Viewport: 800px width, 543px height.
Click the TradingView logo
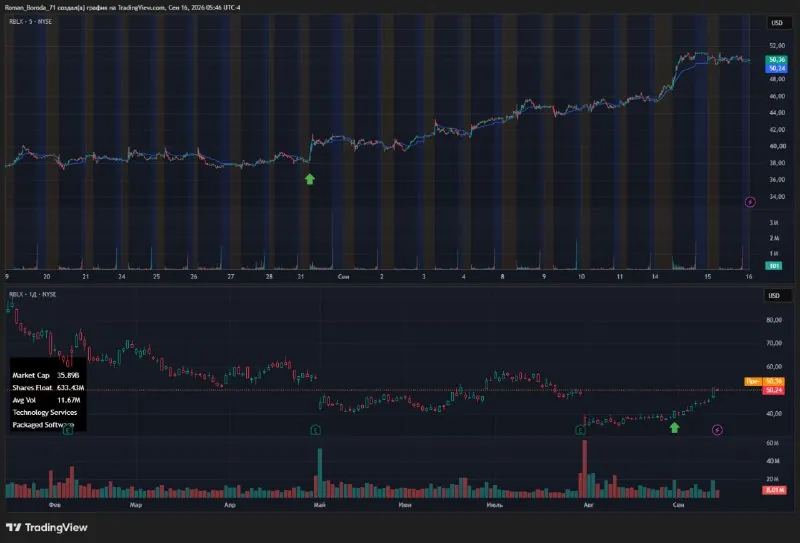47,527
